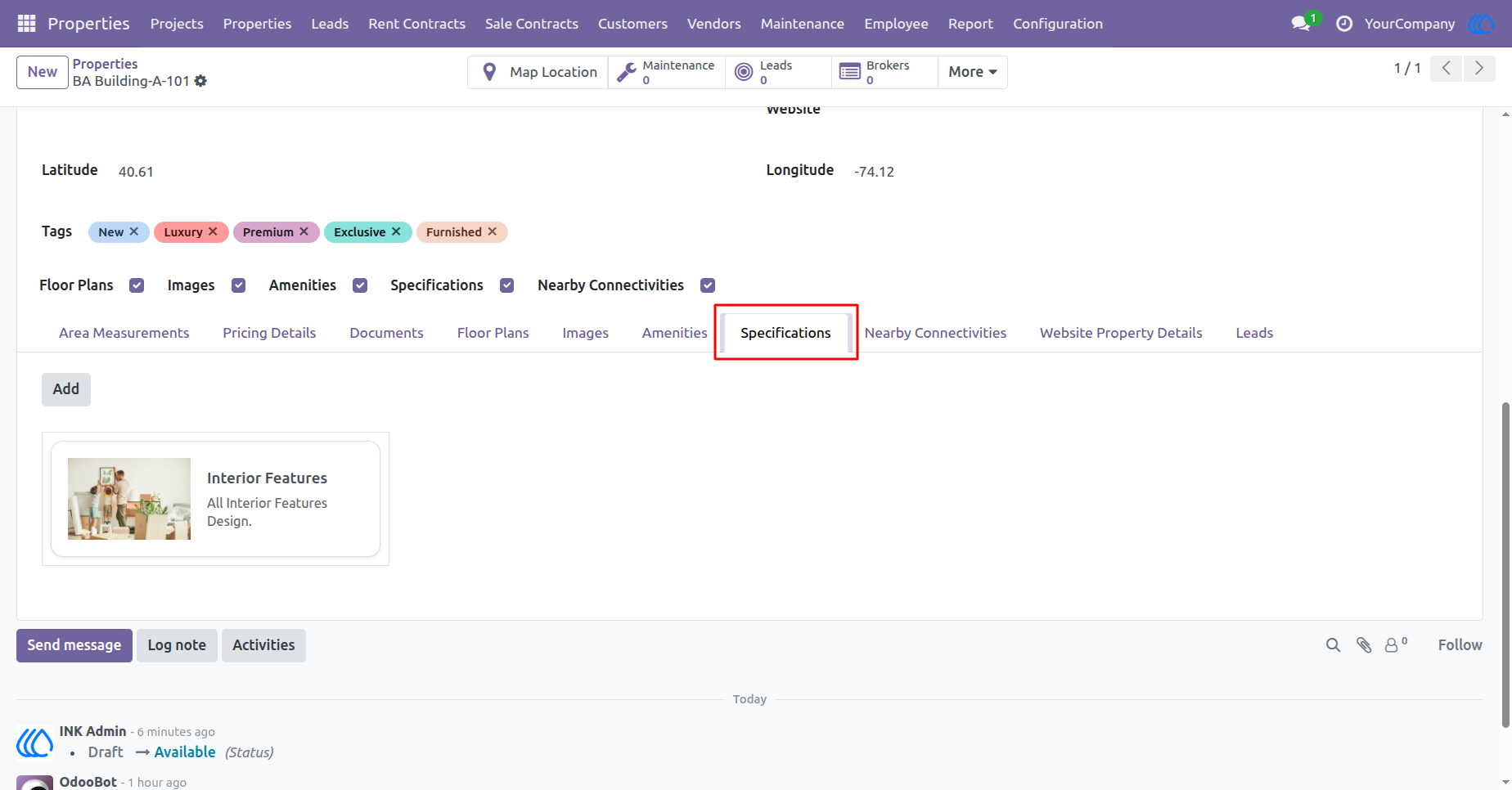Switch to Website Property Details tab
Image resolution: width=1512 pixels, height=790 pixels.
1121,333
